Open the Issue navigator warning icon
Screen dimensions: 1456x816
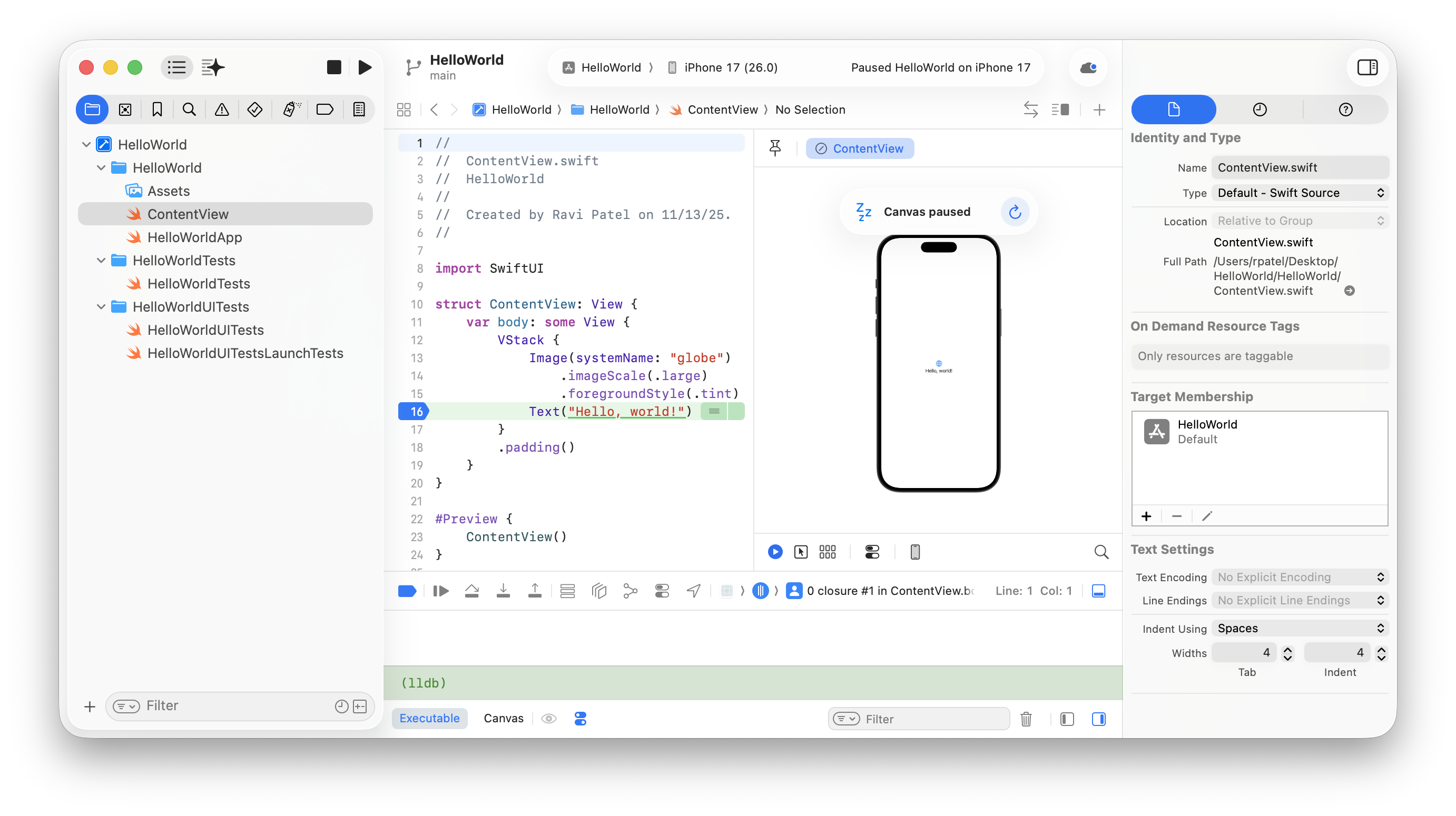tap(222, 109)
